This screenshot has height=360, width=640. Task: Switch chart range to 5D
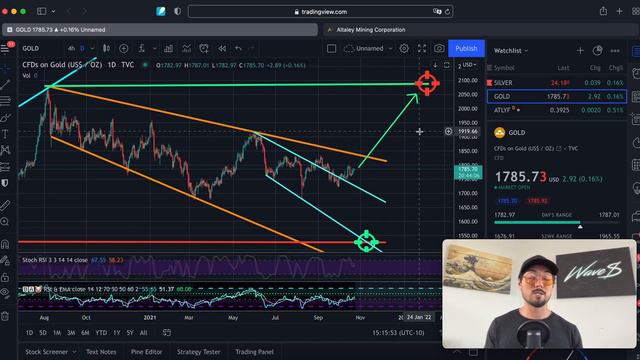(x=43, y=333)
